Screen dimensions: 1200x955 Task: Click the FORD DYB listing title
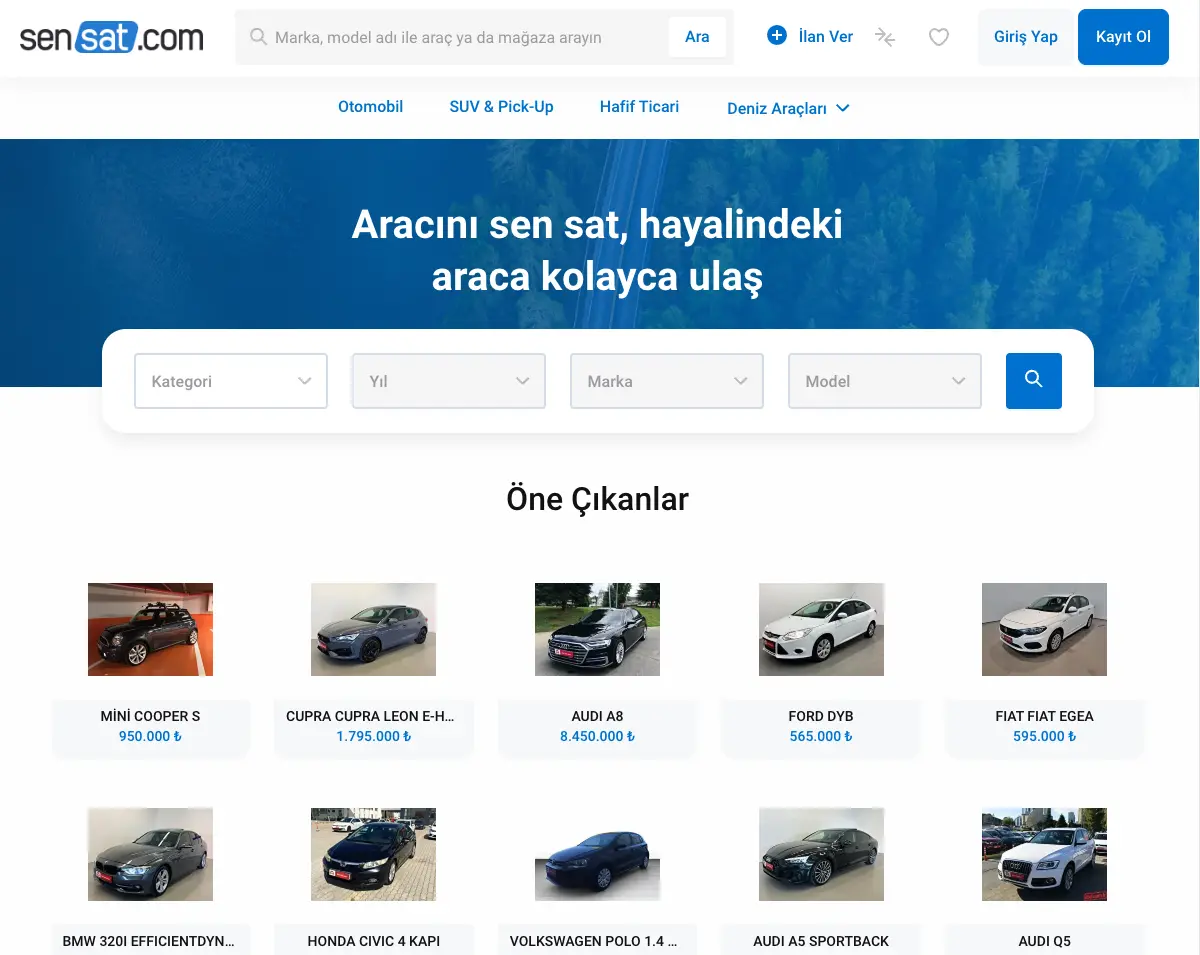coord(821,716)
